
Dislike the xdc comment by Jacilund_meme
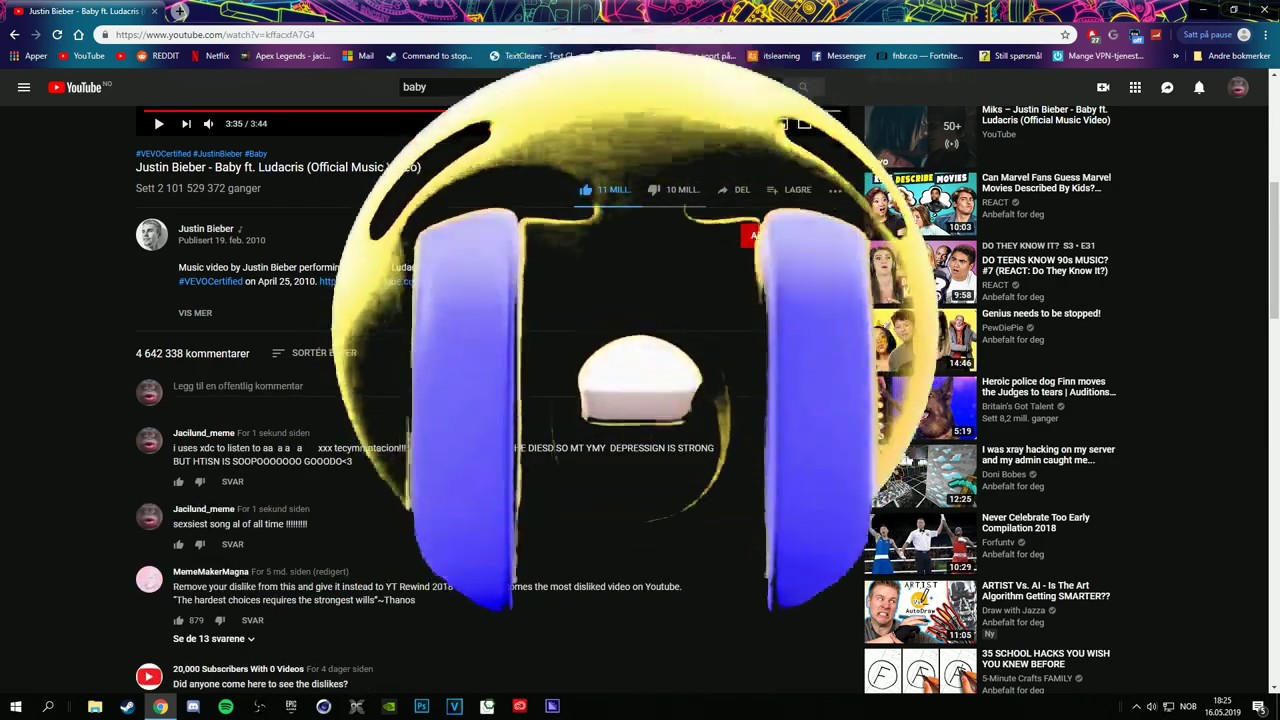[x=200, y=482]
